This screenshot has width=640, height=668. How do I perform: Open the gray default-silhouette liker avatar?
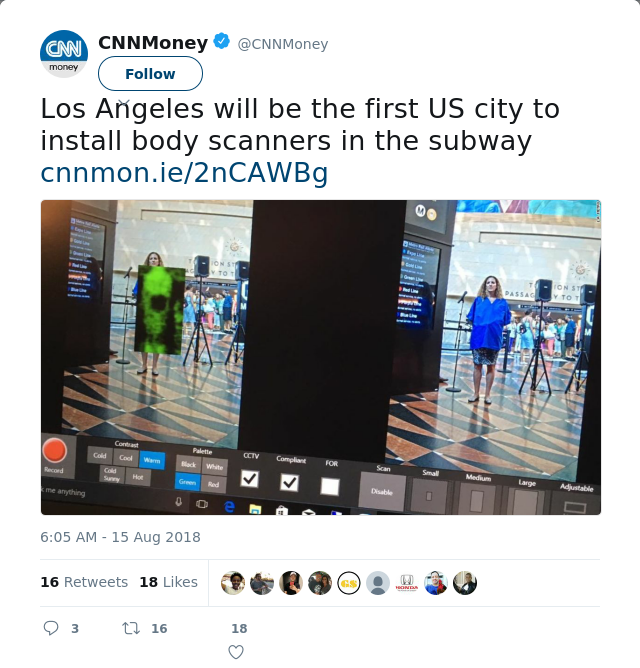378,583
